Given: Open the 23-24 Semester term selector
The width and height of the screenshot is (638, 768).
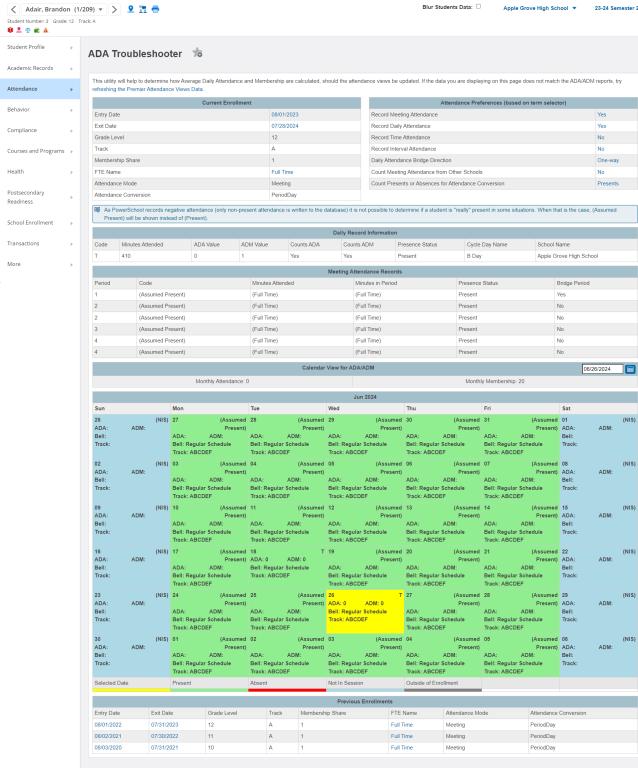Looking at the screenshot, I should pos(616,8).
